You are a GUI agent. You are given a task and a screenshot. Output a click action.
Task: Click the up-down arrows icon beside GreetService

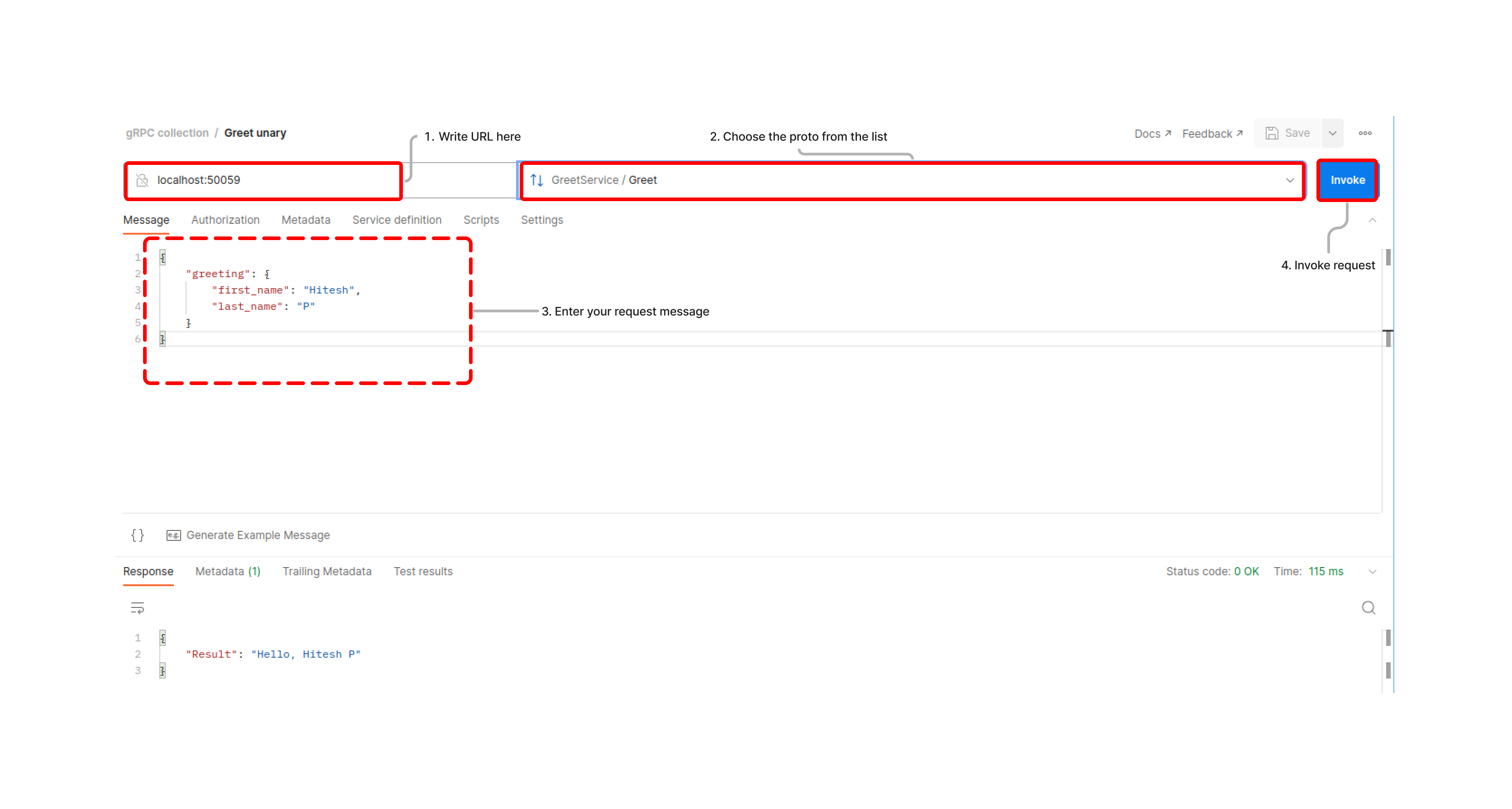(536, 180)
